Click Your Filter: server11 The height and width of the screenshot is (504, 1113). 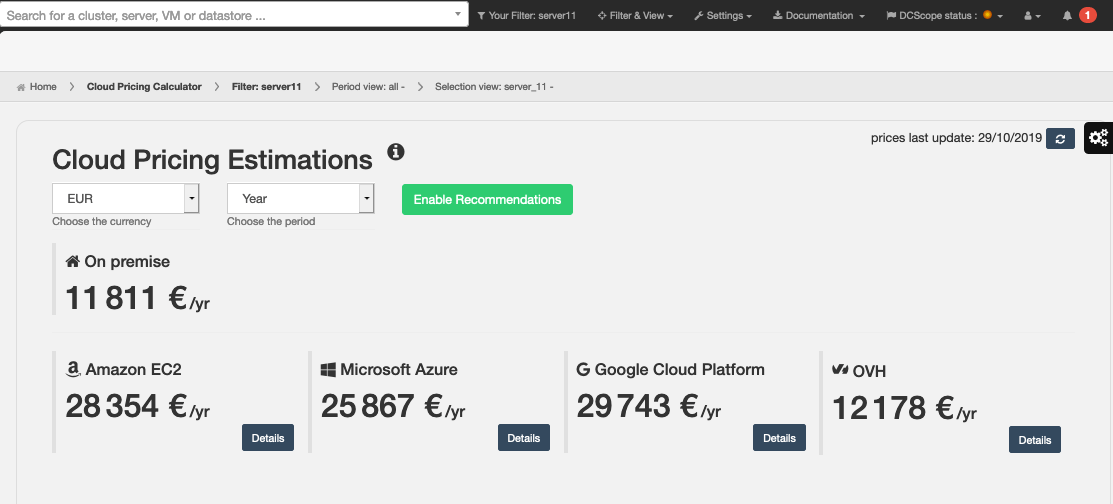(526, 16)
